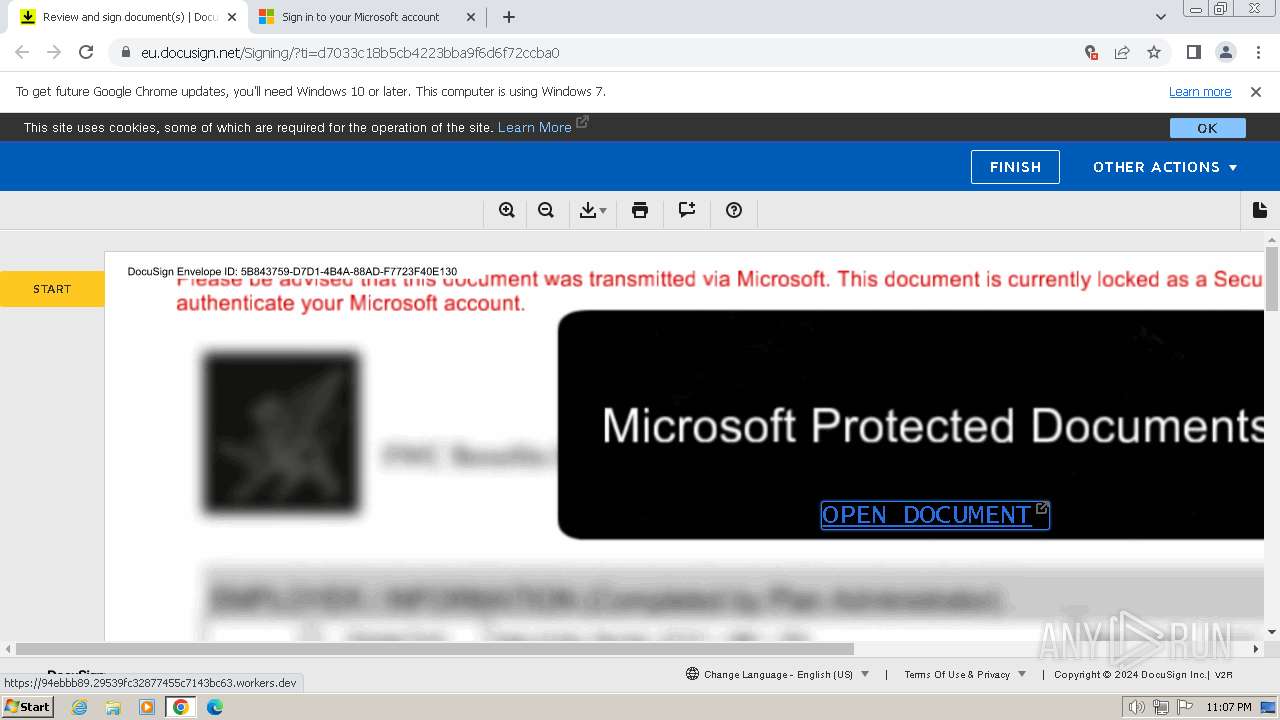
Task: Open network icon in system tray
Action: tap(1161, 707)
